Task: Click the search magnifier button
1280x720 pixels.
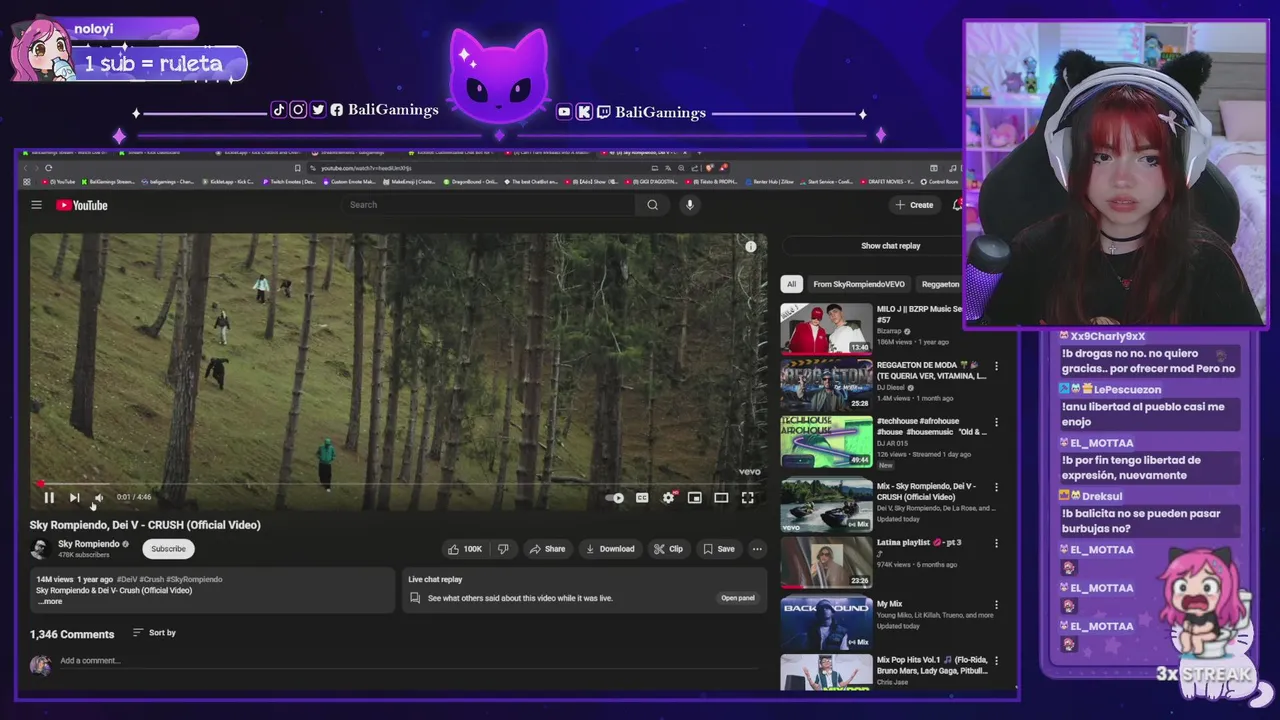Action: (x=652, y=205)
